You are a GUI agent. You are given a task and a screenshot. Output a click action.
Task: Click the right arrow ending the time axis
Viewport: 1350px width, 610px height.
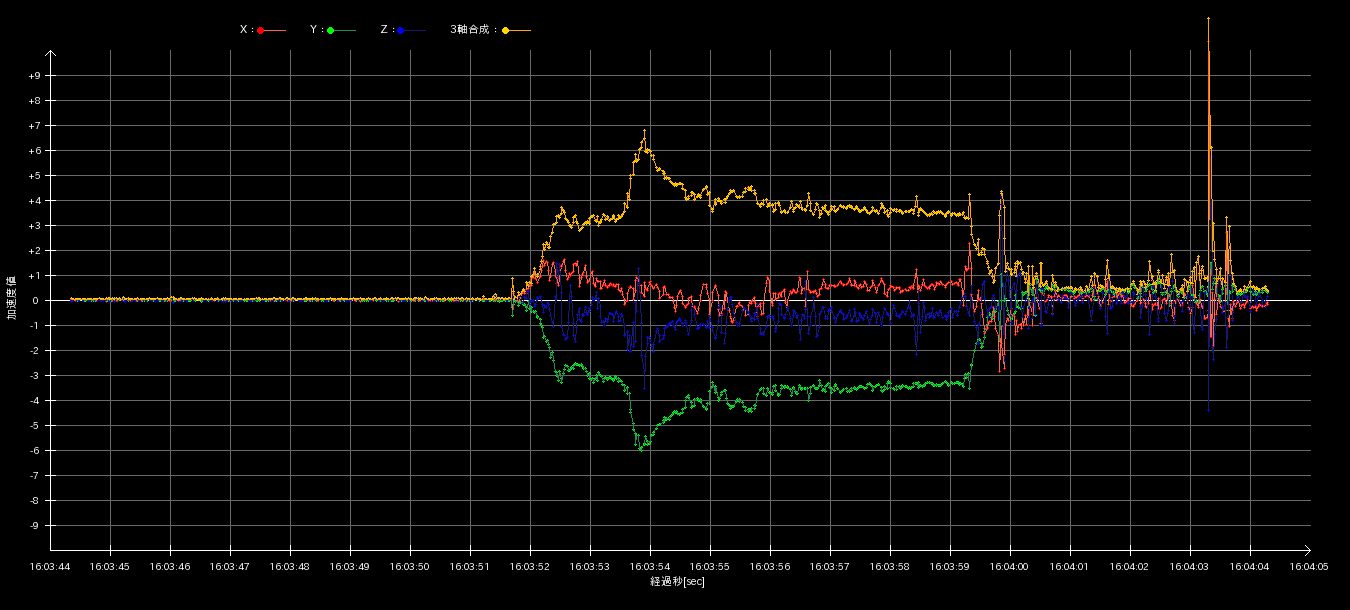1306,549
